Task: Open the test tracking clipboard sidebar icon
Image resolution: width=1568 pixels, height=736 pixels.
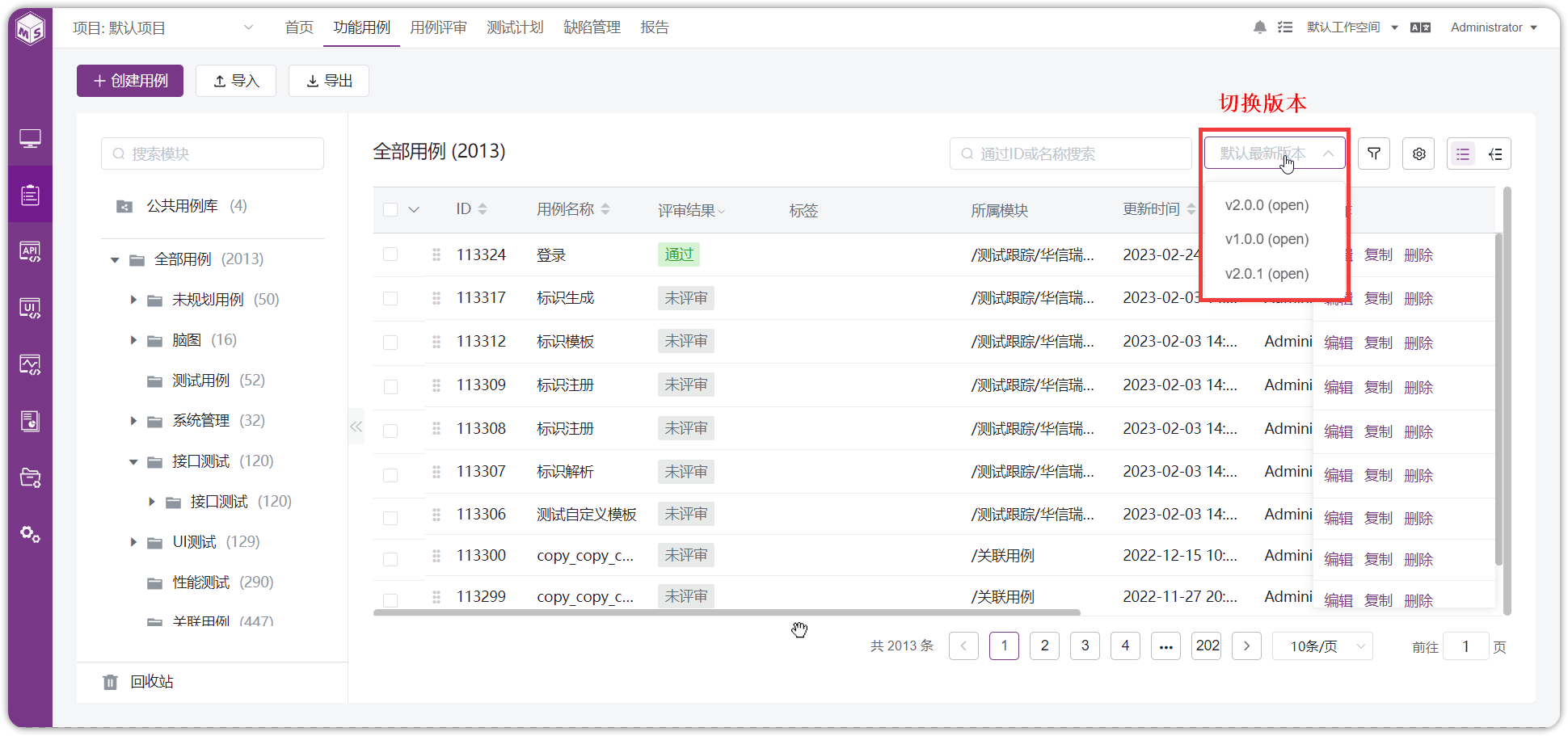Action: pos(31,195)
